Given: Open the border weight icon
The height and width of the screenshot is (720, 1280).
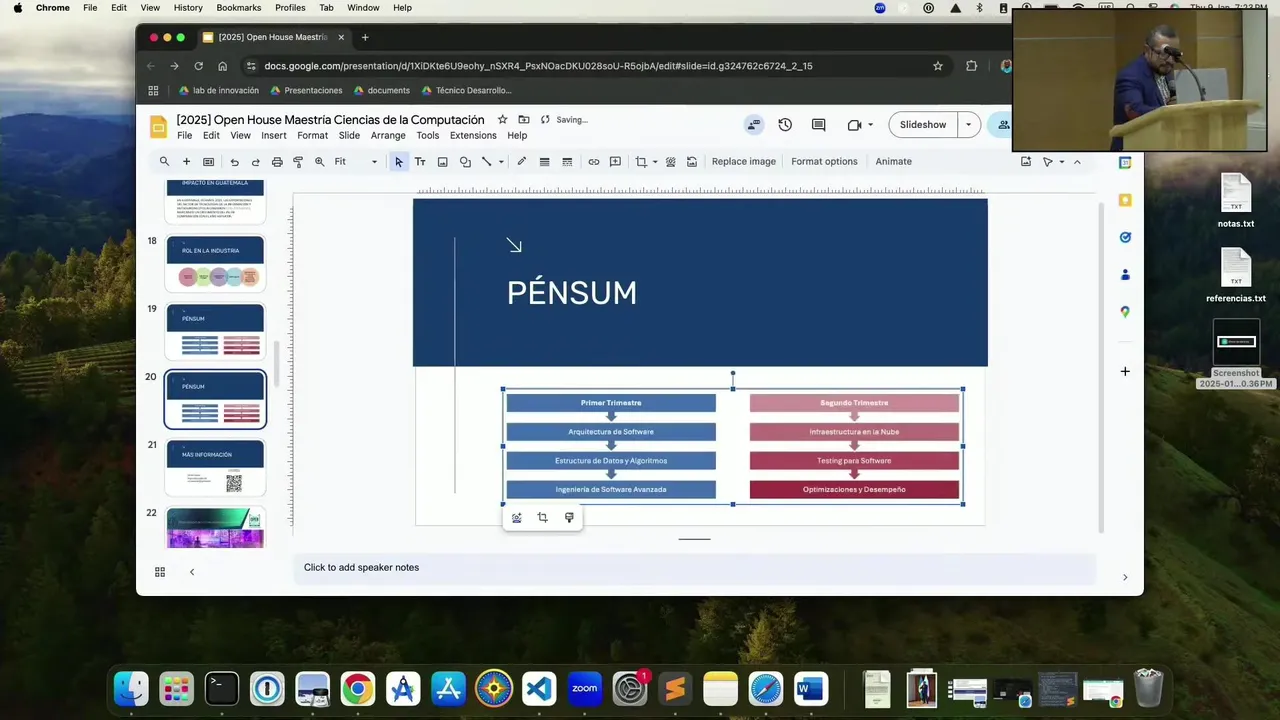Looking at the screenshot, I should click(x=544, y=161).
